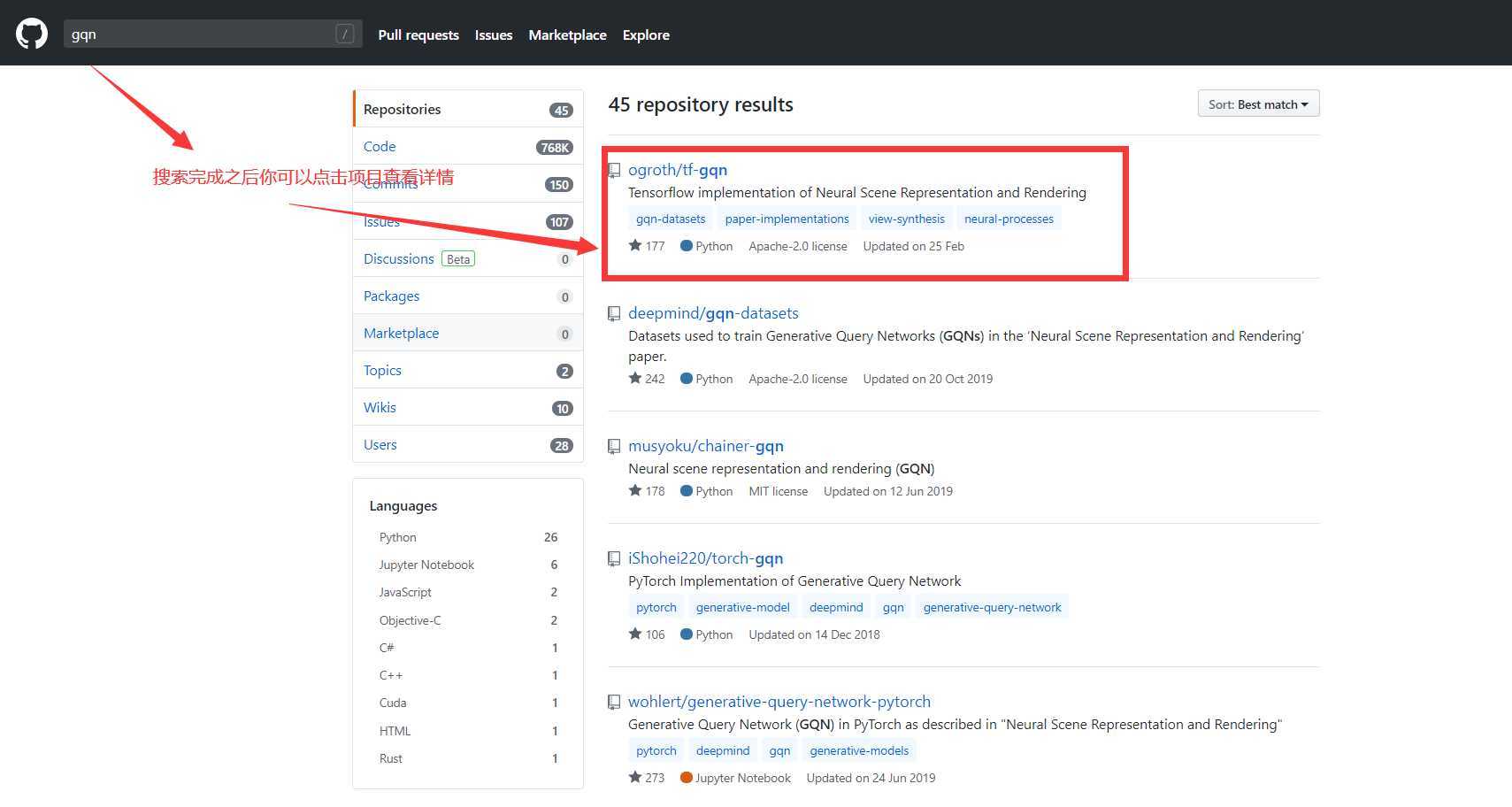Select the Repositories results filter
This screenshot has width=1512, height=807.
(468, 109)
